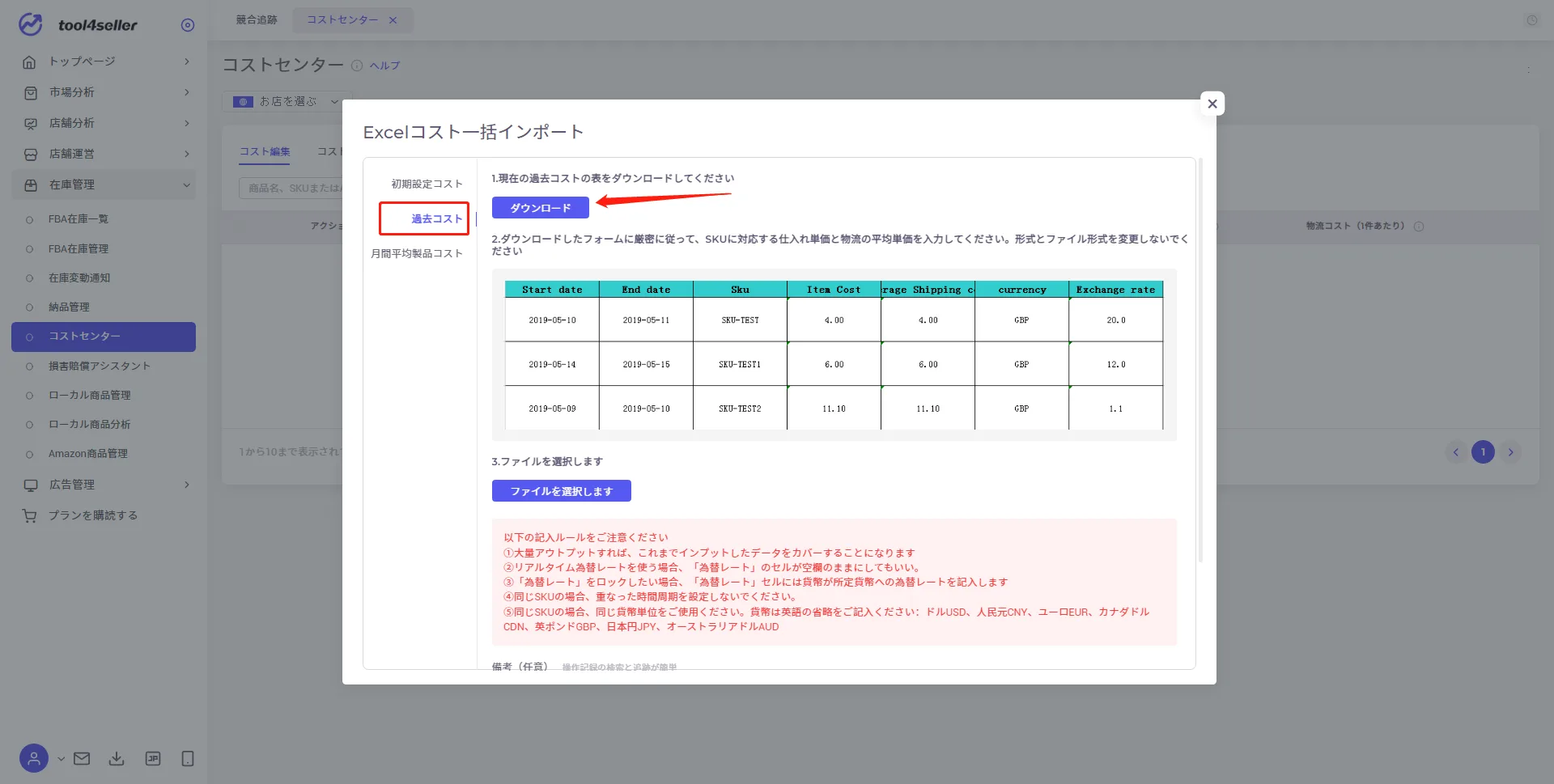Close the Excel import dialog
Viewport: 1554px width, 784px height.
[x=1212, y=104]
